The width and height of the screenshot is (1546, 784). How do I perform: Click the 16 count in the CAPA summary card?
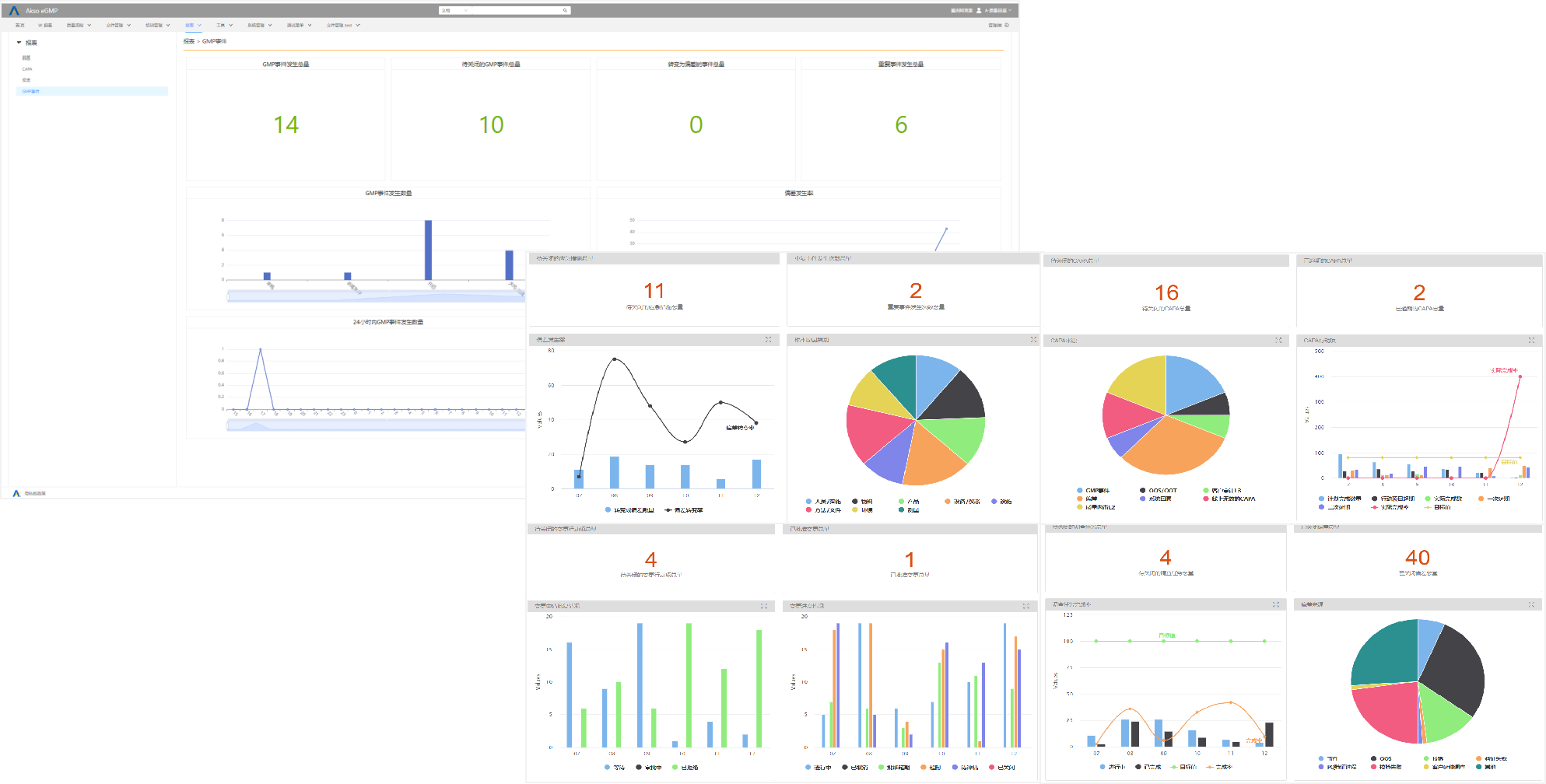[1166, 292]
